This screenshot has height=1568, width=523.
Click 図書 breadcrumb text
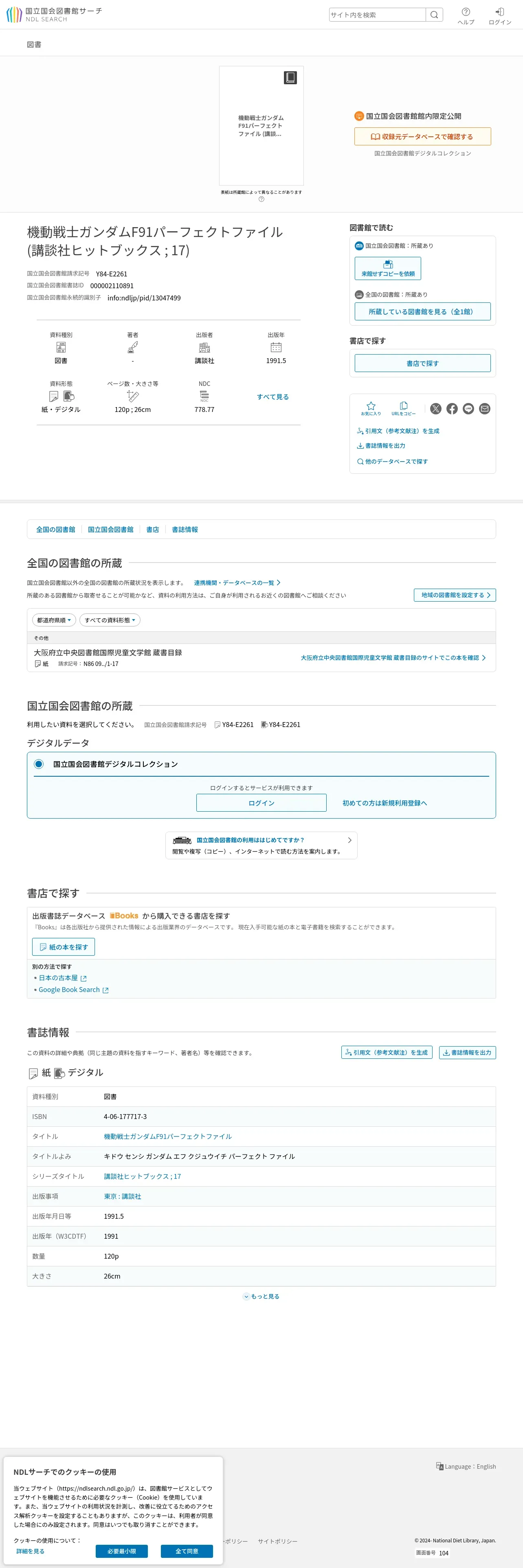point(34,44)
